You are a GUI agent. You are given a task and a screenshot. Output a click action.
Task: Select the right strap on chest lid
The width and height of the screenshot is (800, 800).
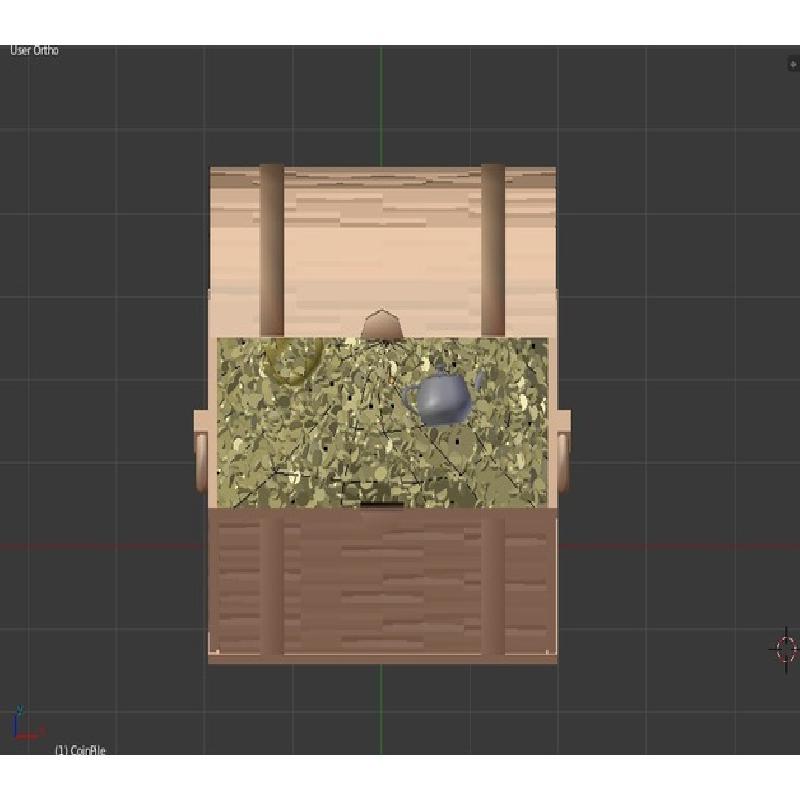[493, 250]
